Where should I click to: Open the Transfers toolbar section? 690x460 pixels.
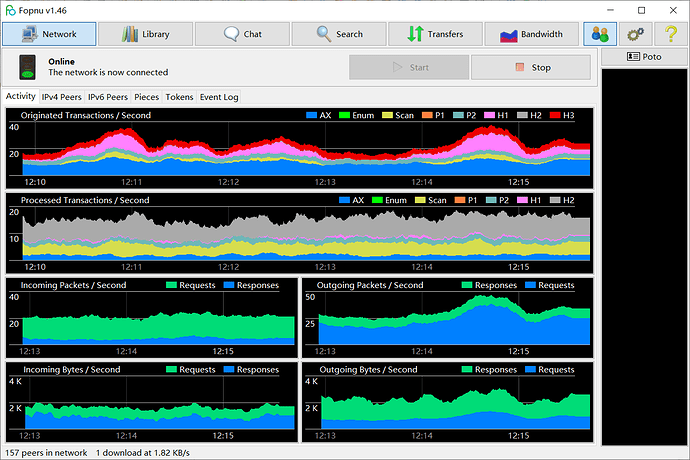point(435,34)
